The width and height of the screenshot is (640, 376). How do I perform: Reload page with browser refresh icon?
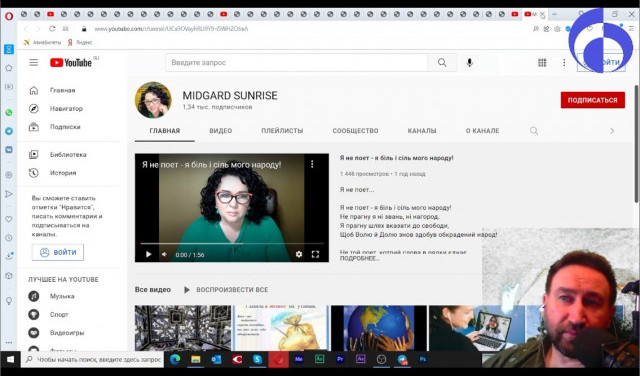pyautogui.click(x=52, y=29)
